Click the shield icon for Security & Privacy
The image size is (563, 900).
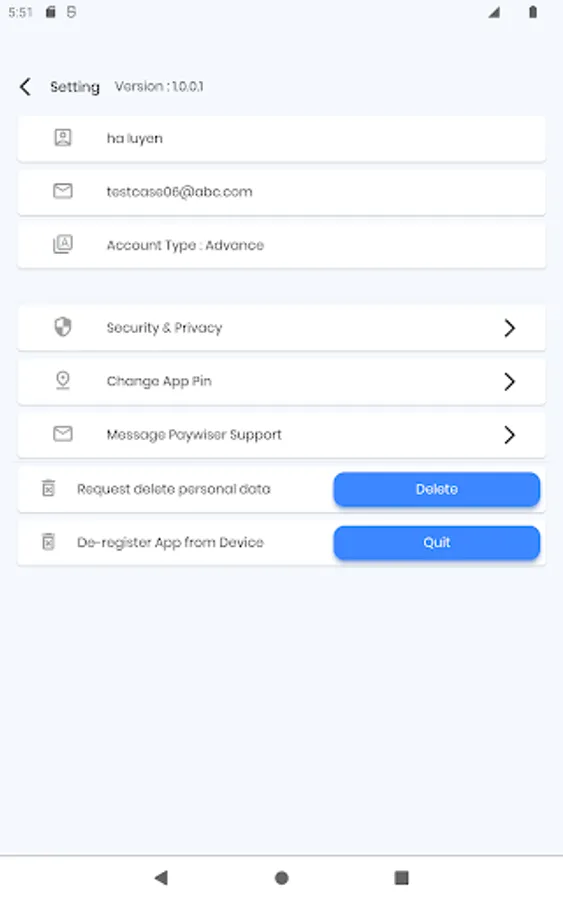(x=63, y=327)
